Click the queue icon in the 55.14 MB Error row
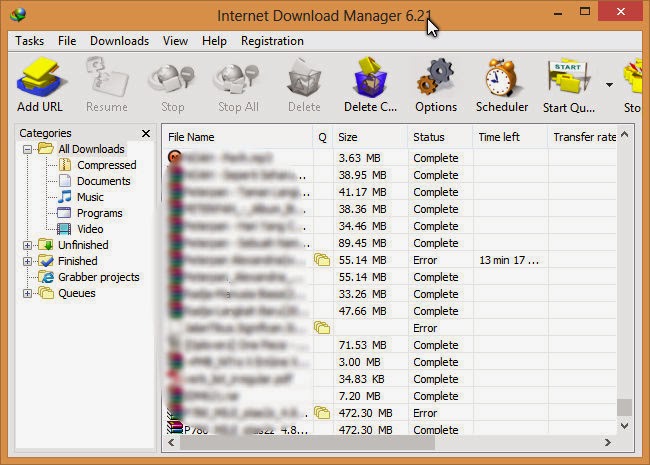This screenshot has height=465, width=650. [x=322, y=260]
